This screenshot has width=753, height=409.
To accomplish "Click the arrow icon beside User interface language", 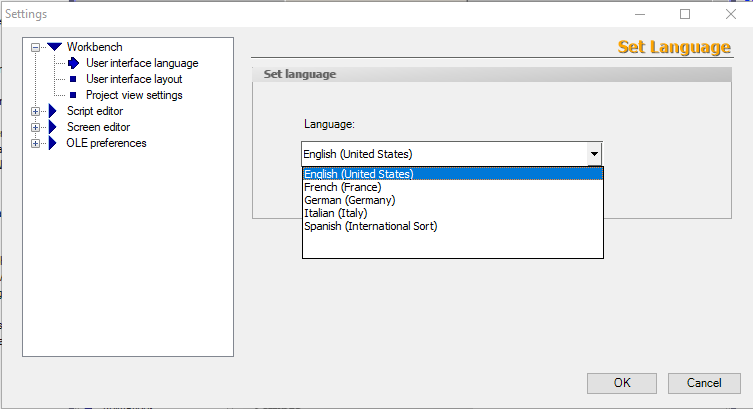I will coord(73,63).
